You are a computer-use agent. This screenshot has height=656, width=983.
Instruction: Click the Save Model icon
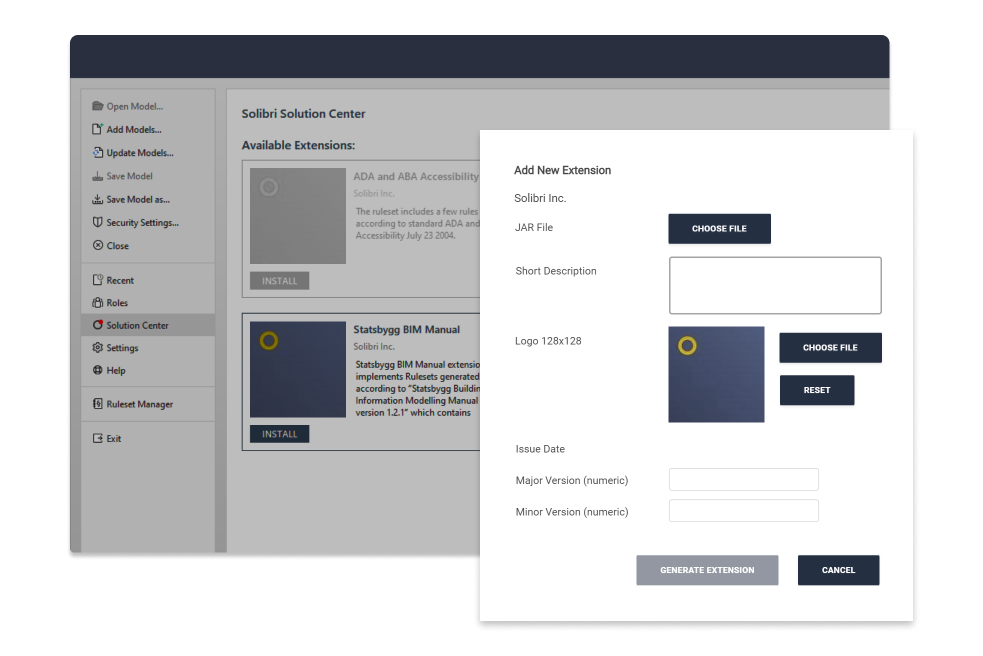pos(98,176)
